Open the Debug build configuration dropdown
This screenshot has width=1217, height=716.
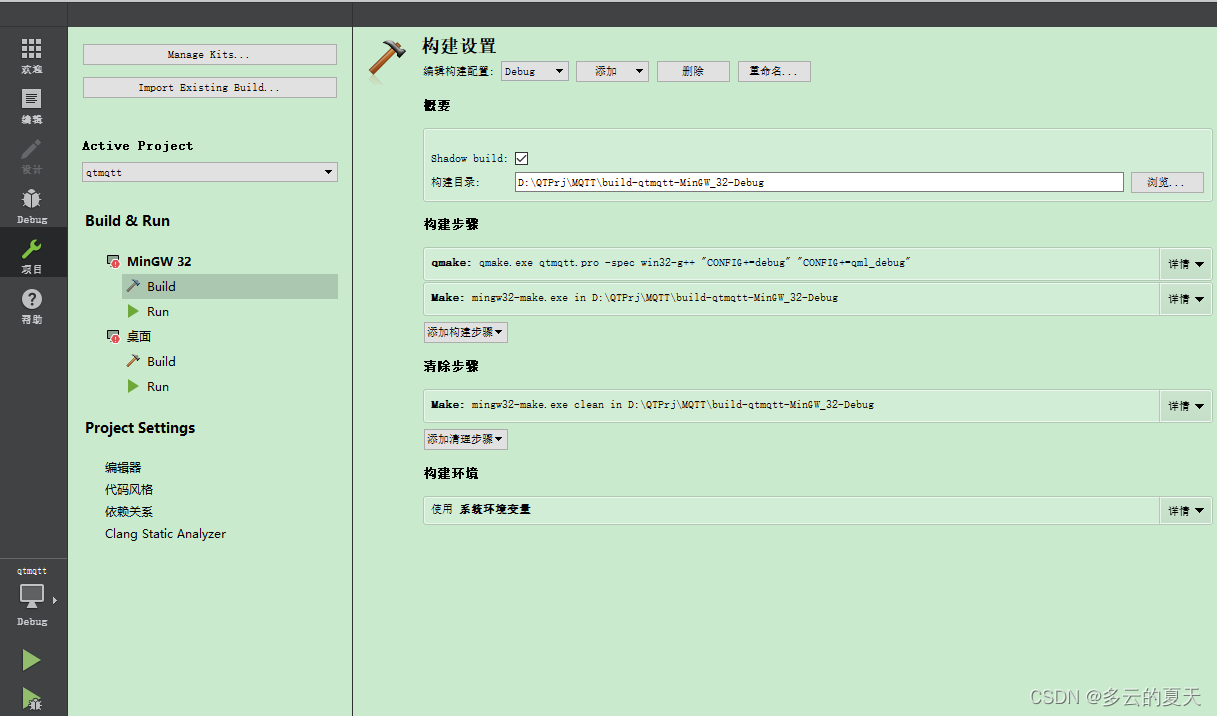click(x=535, y=71)
